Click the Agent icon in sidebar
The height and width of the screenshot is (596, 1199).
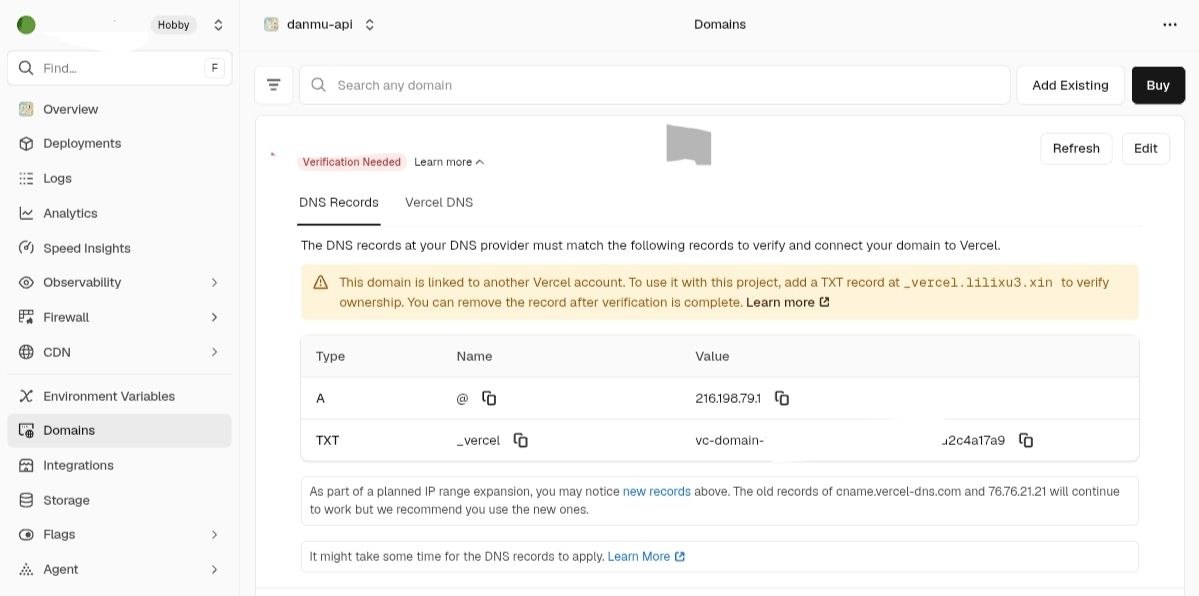tap(26, 569)
